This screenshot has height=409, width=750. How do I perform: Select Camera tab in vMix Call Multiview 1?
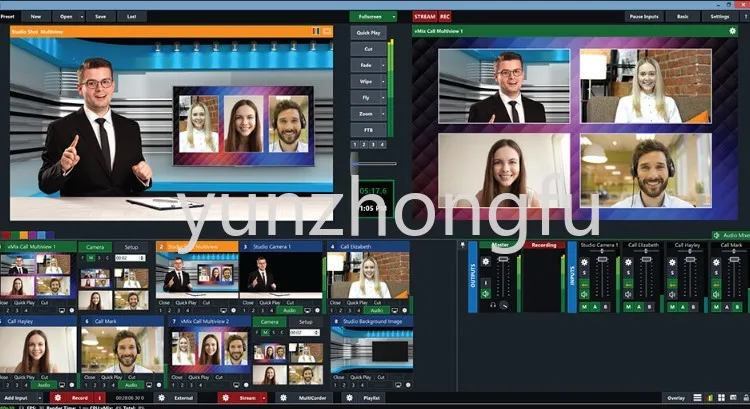95,247
